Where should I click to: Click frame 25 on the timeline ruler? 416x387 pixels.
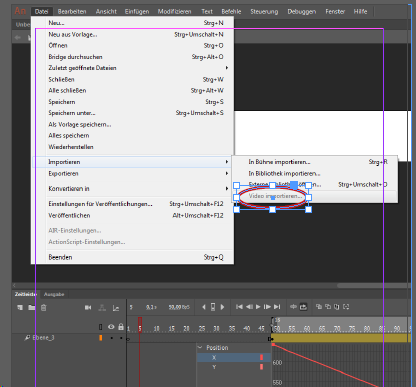[202, 329]
